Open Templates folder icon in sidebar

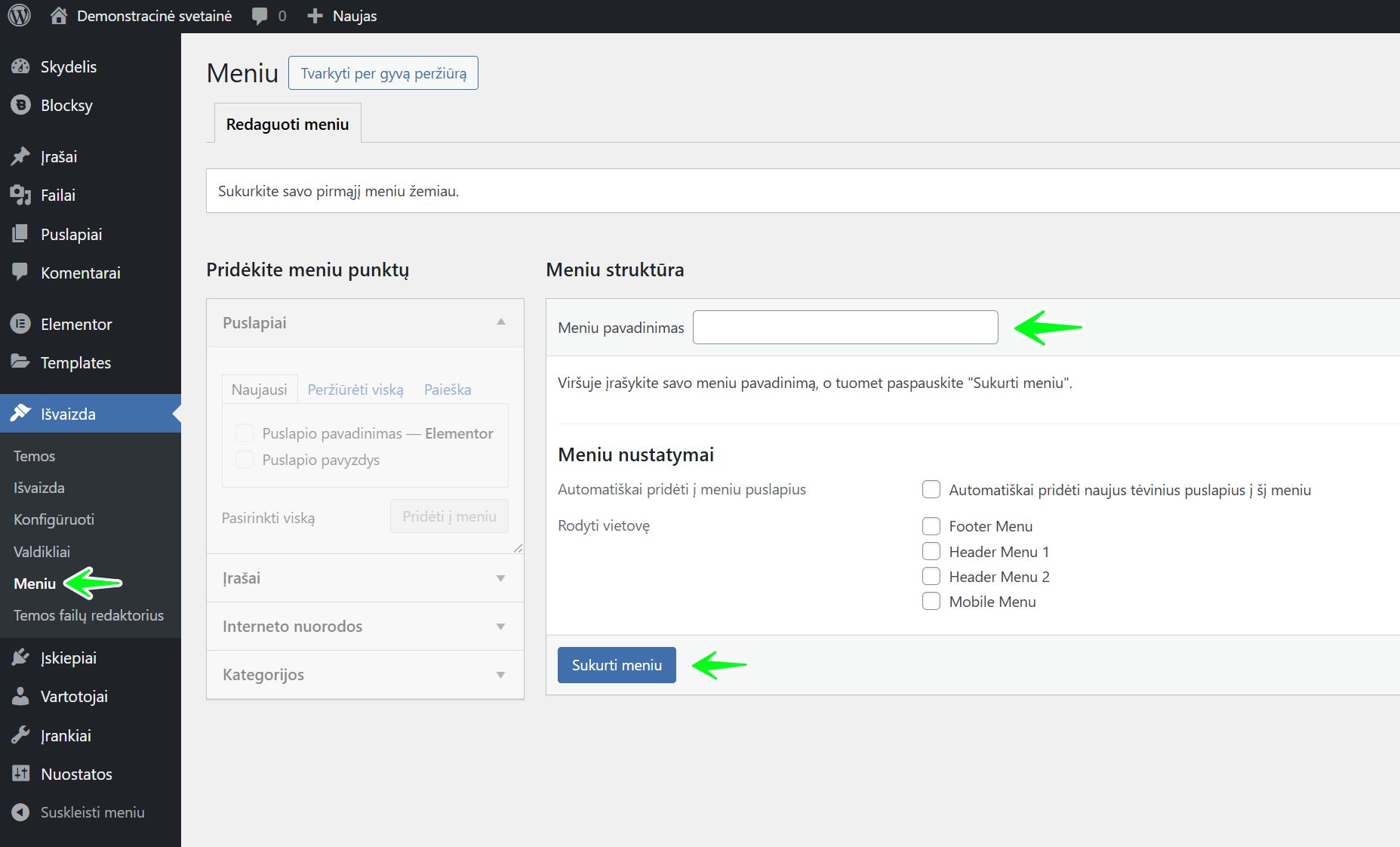point(20,362)
